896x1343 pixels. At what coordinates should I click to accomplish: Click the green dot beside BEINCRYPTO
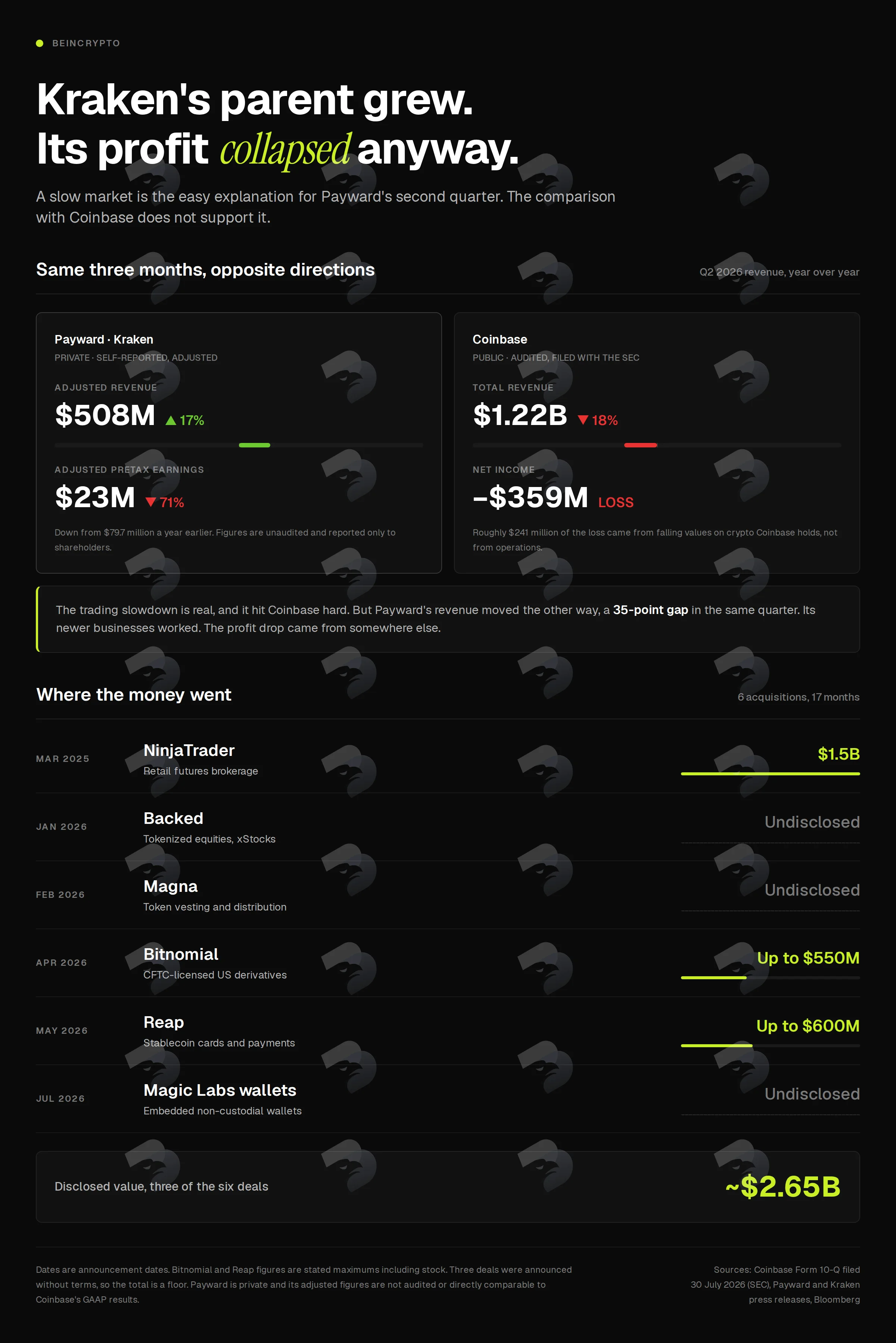point(40,43)
